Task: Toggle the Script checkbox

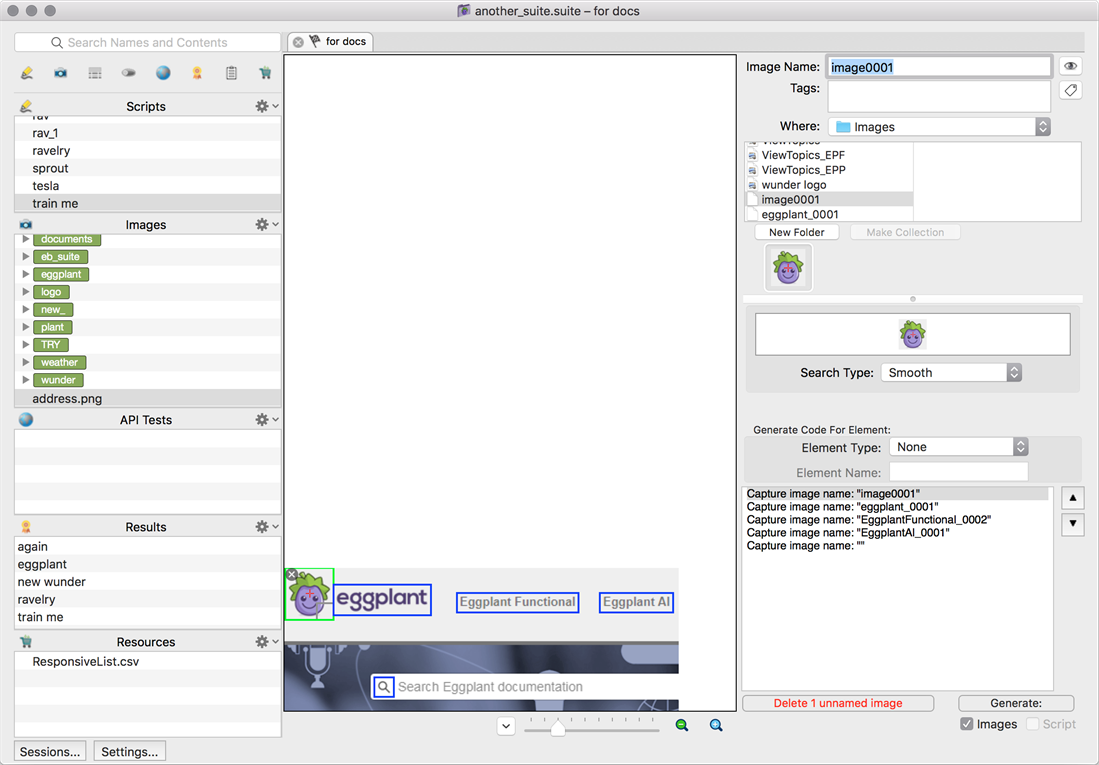Action: point(1032,724)
